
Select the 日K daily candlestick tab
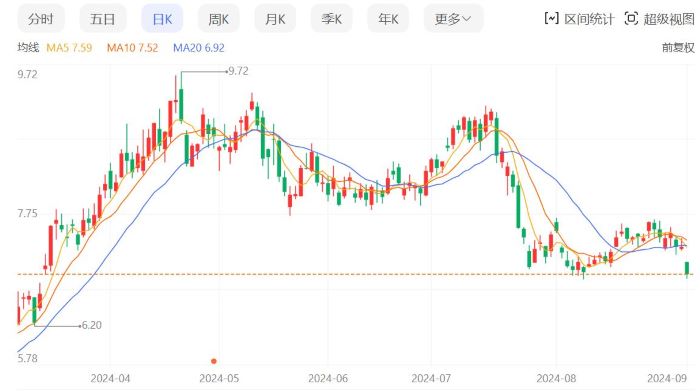click(162, 19)
